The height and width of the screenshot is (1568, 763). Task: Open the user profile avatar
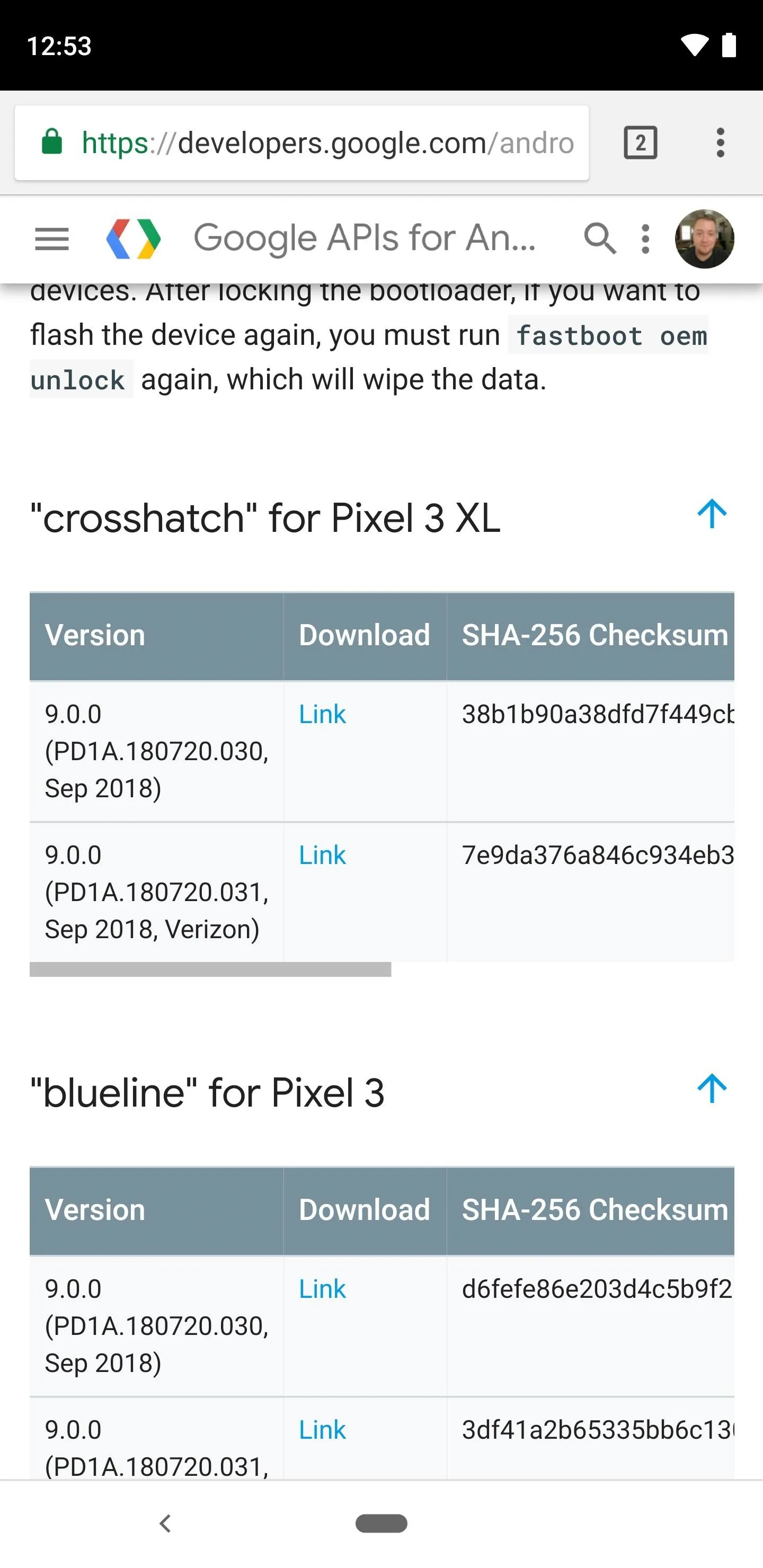pyautogui.click(x=705, y=238)
